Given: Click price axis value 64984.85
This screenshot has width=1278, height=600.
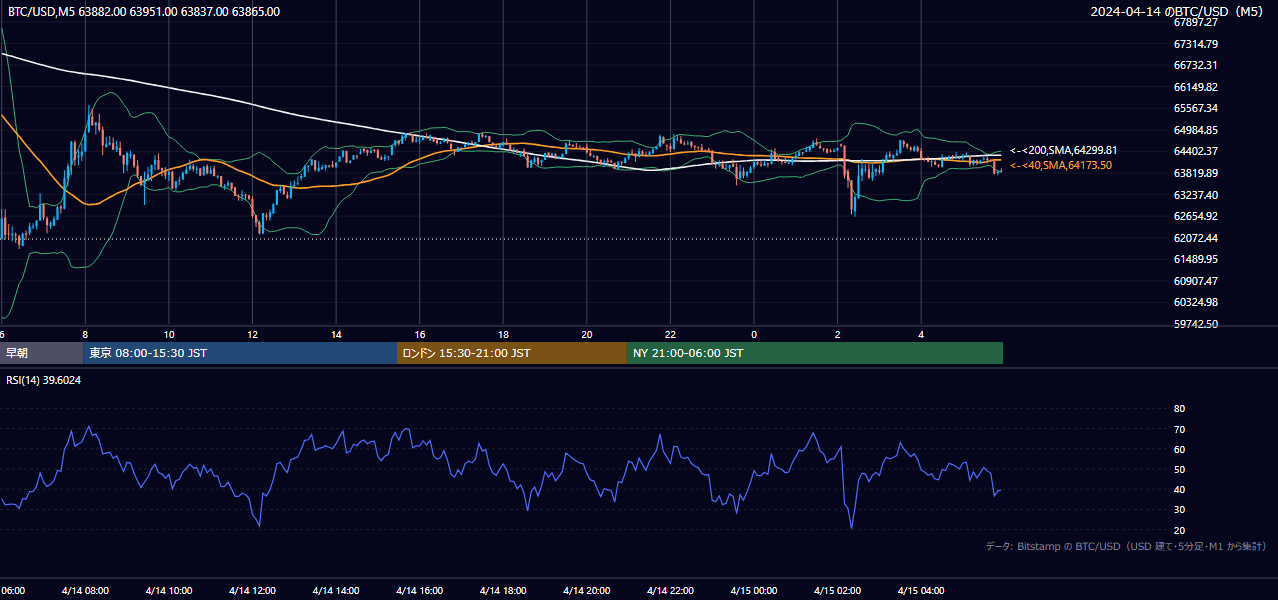Looking at the screenshot, I should tap(1195, 130).
